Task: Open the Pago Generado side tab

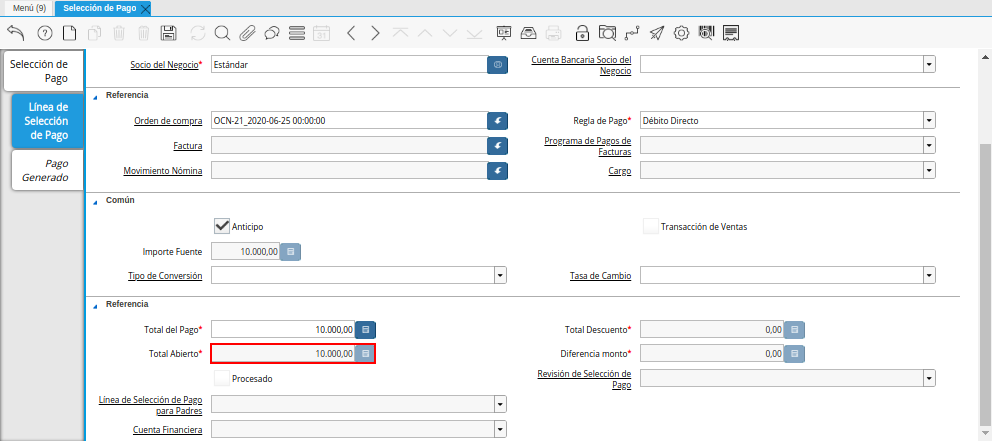Action: point(48,170)
